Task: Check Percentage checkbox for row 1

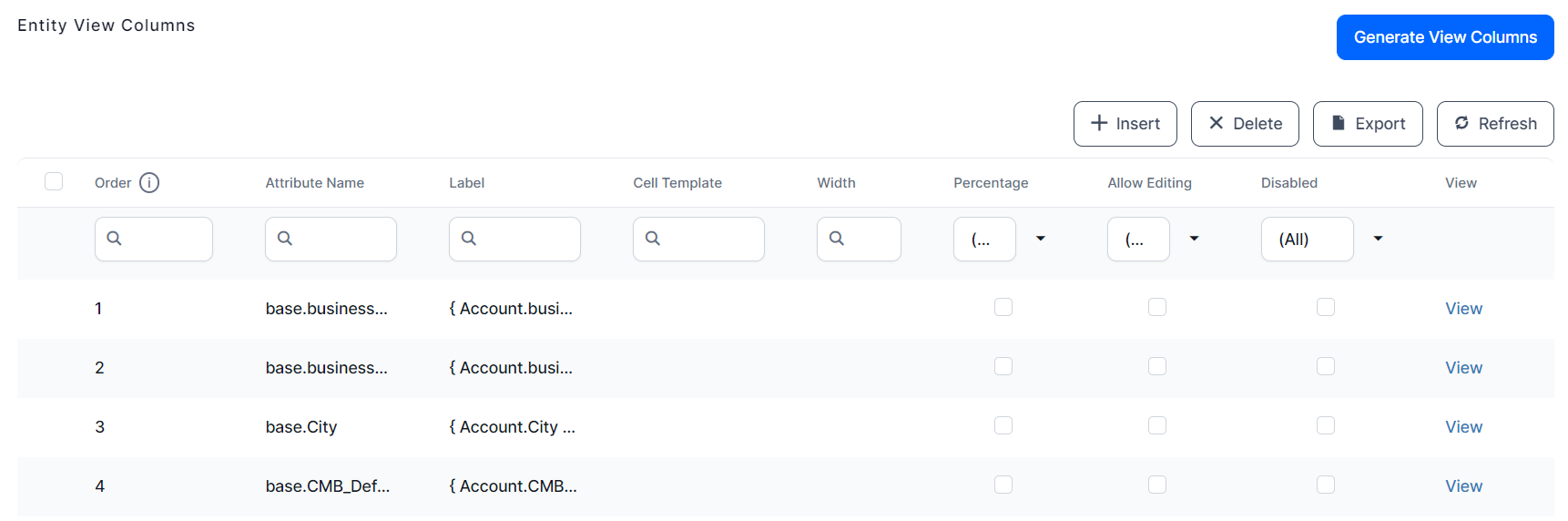Action: [x=1003, y=308]
